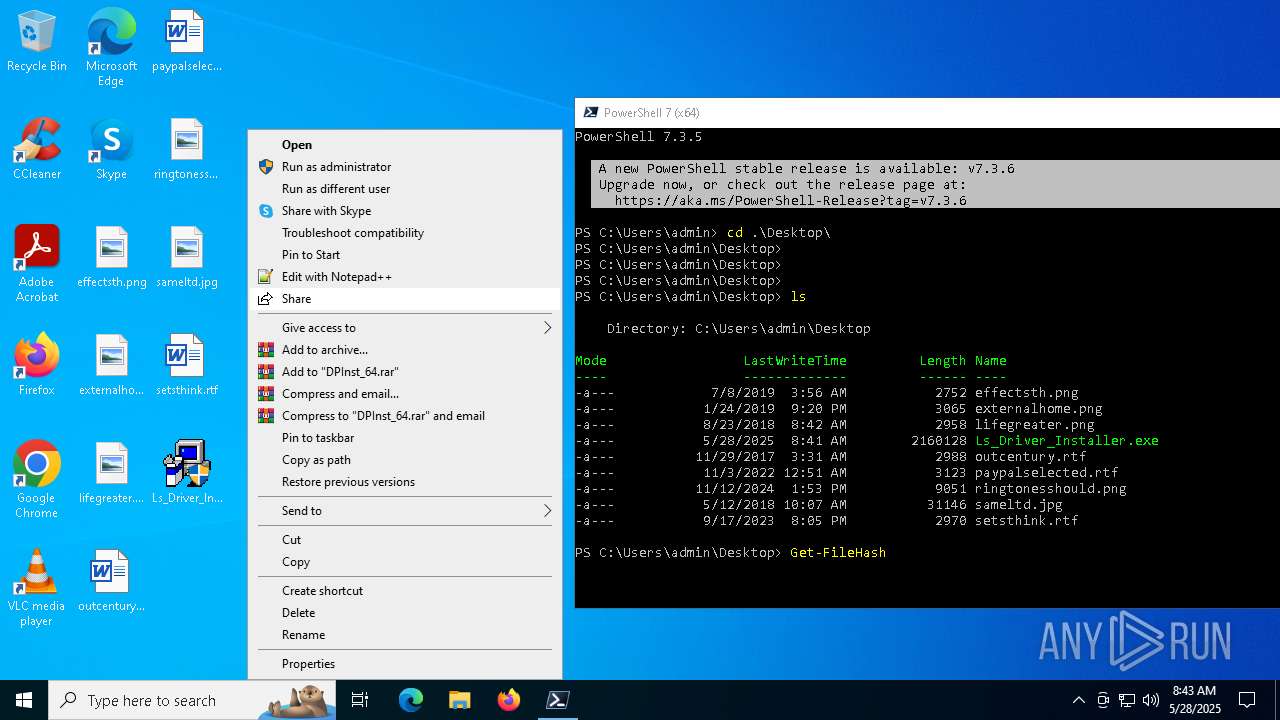1280x720 pixels.
Task: Select Share with Skype
Action: click(405, 211)
